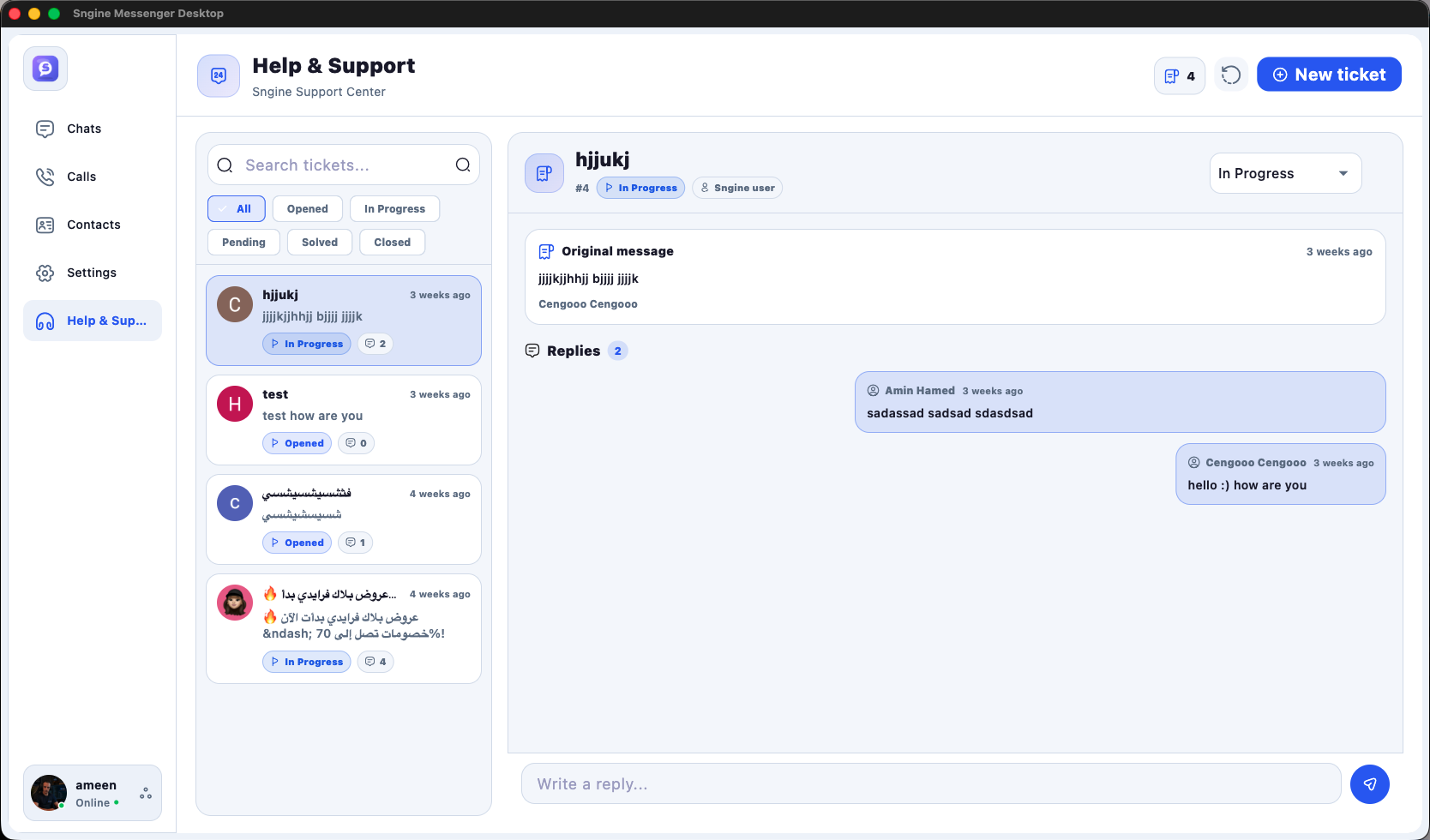Click In Progress tag on hjjukj ticket card
The image size is (1430, 840).
[307, 344]
